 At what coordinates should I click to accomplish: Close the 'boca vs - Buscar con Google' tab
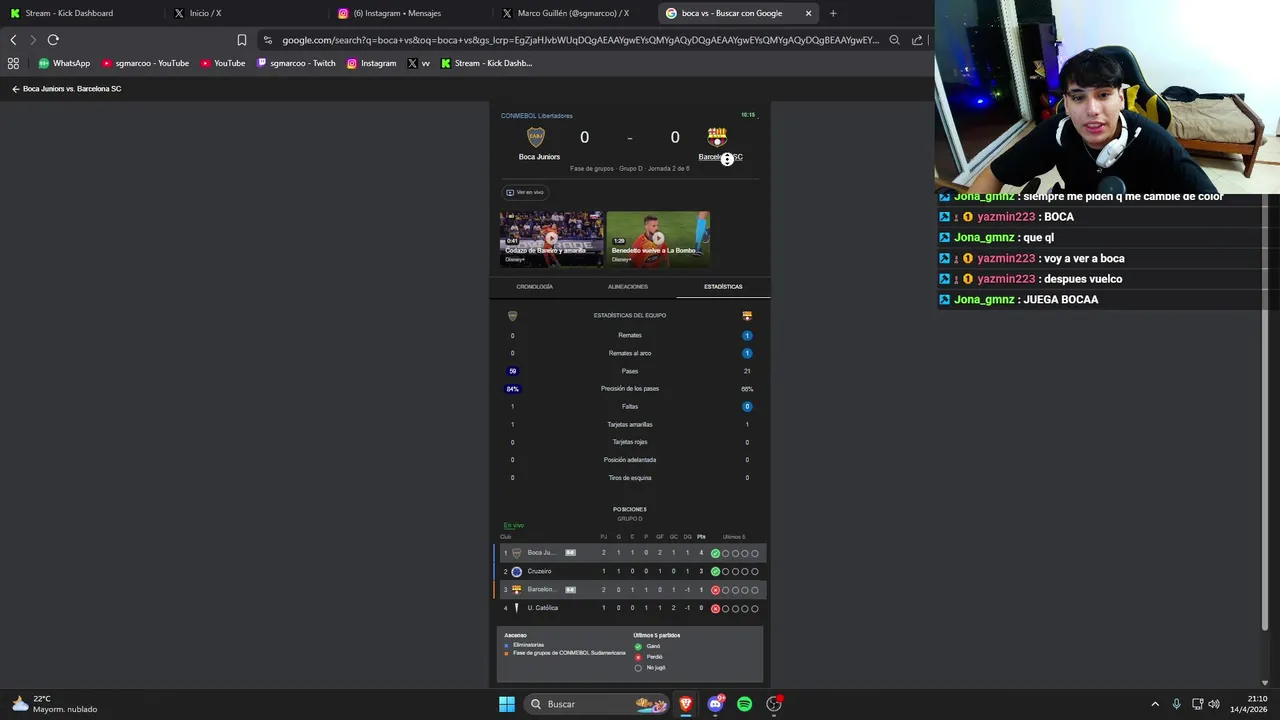point(808,13)
